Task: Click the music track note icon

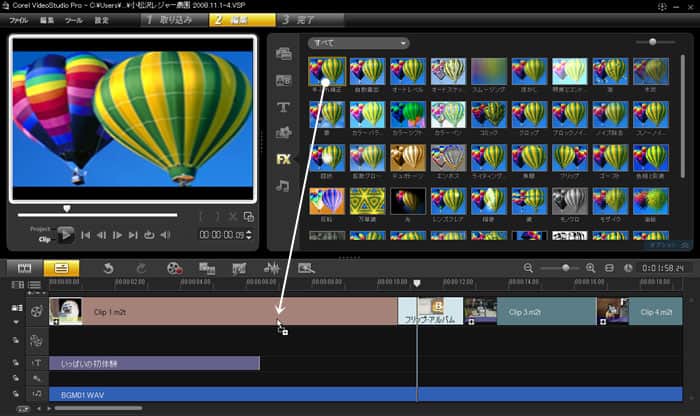Action: (37, 394)
